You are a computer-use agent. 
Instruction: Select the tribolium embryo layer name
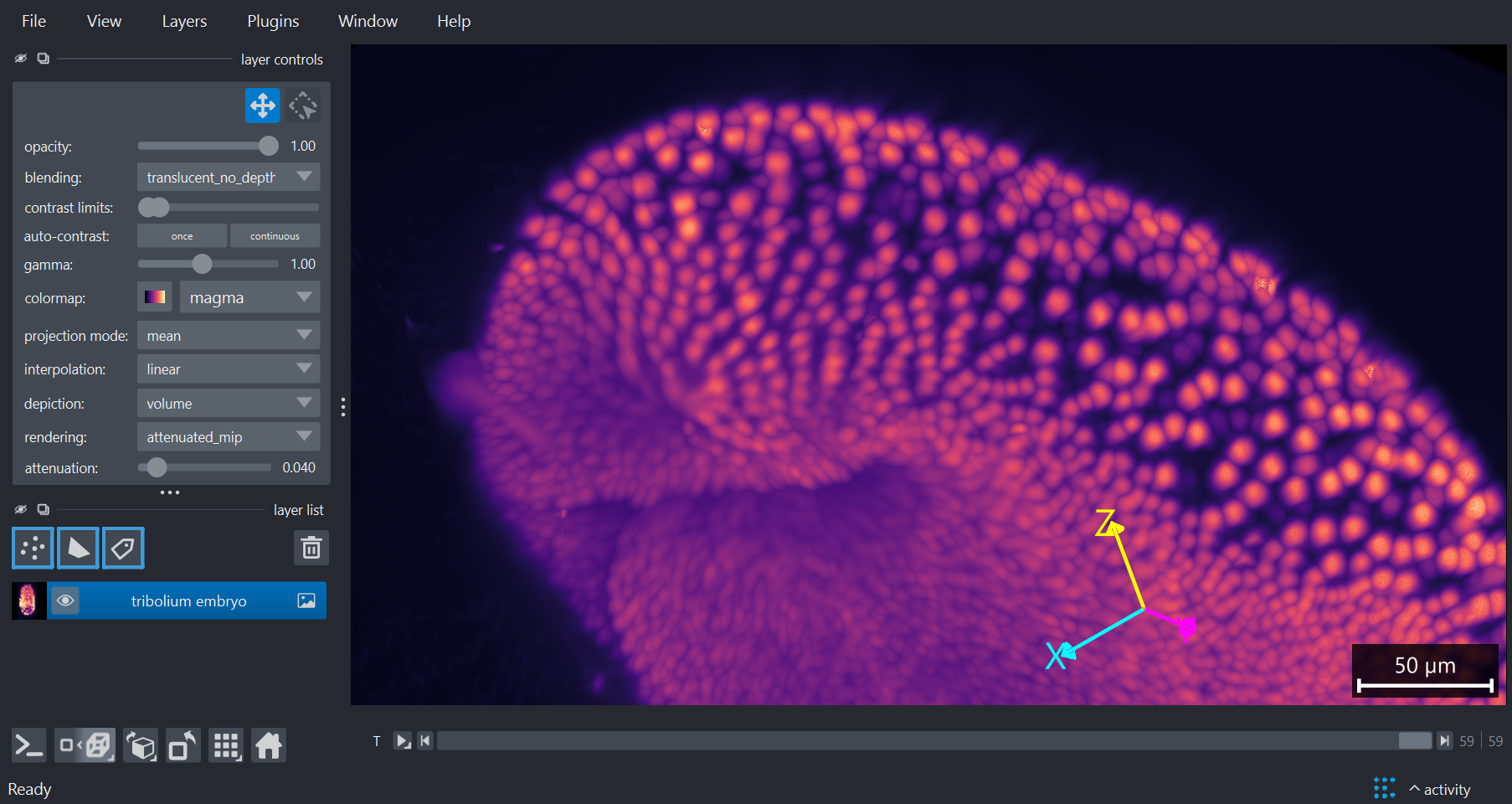click(x=188, y=601)
